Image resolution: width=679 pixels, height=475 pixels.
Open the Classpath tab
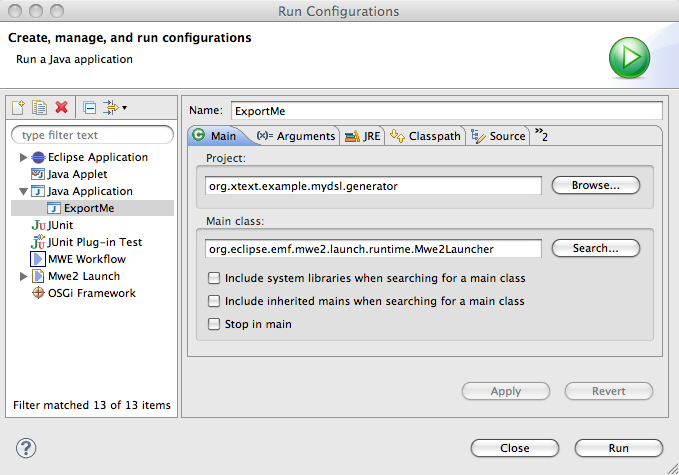pos(425,136)
